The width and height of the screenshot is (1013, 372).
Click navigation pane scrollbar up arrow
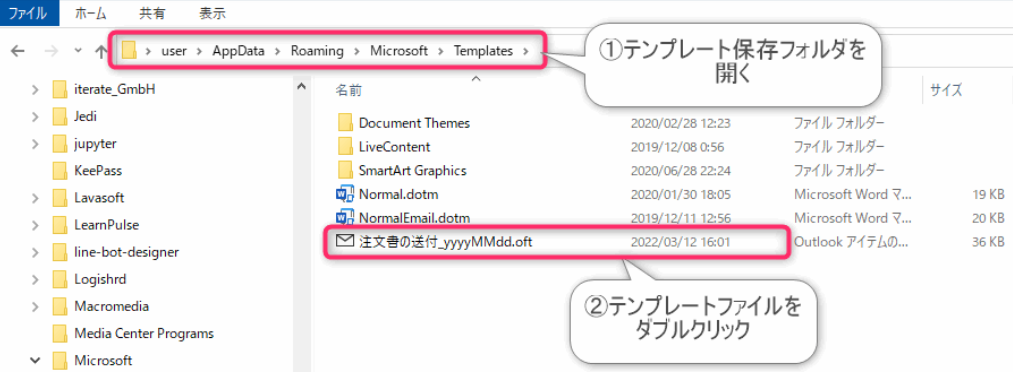pos(301,87)
